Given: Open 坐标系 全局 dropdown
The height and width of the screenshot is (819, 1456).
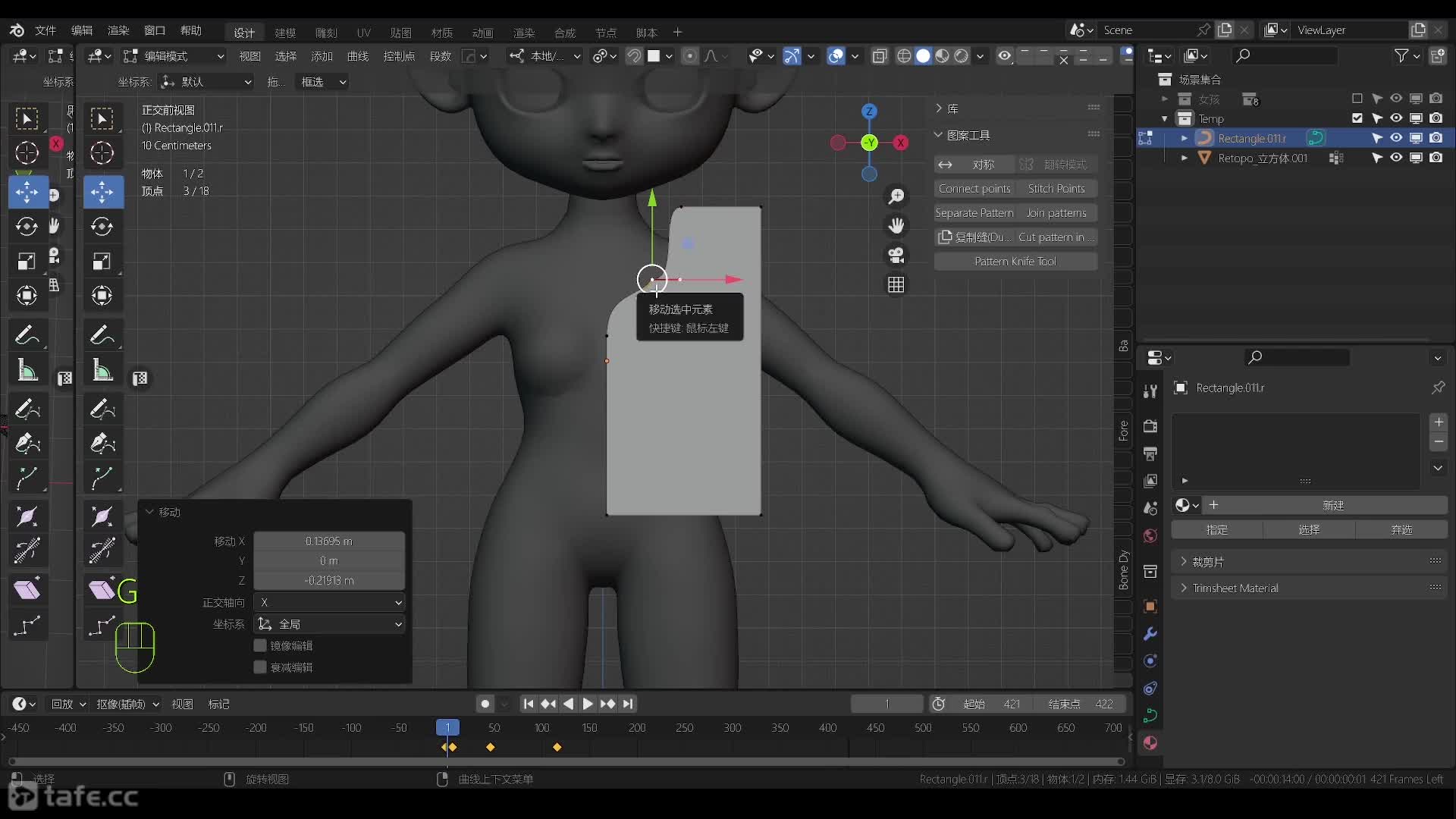Looking at the screenshot, I should coord(329,624).
